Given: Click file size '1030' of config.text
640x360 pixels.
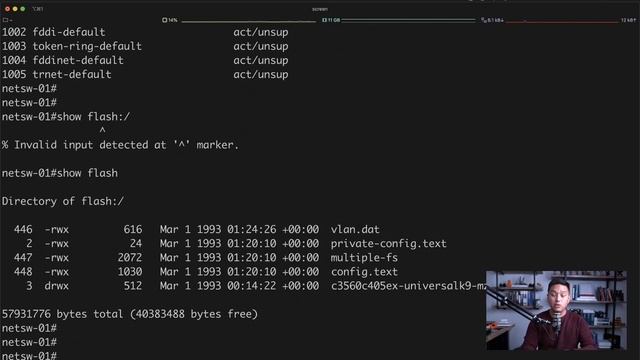Looking at the screenshot, I should [x=130, y=272].
